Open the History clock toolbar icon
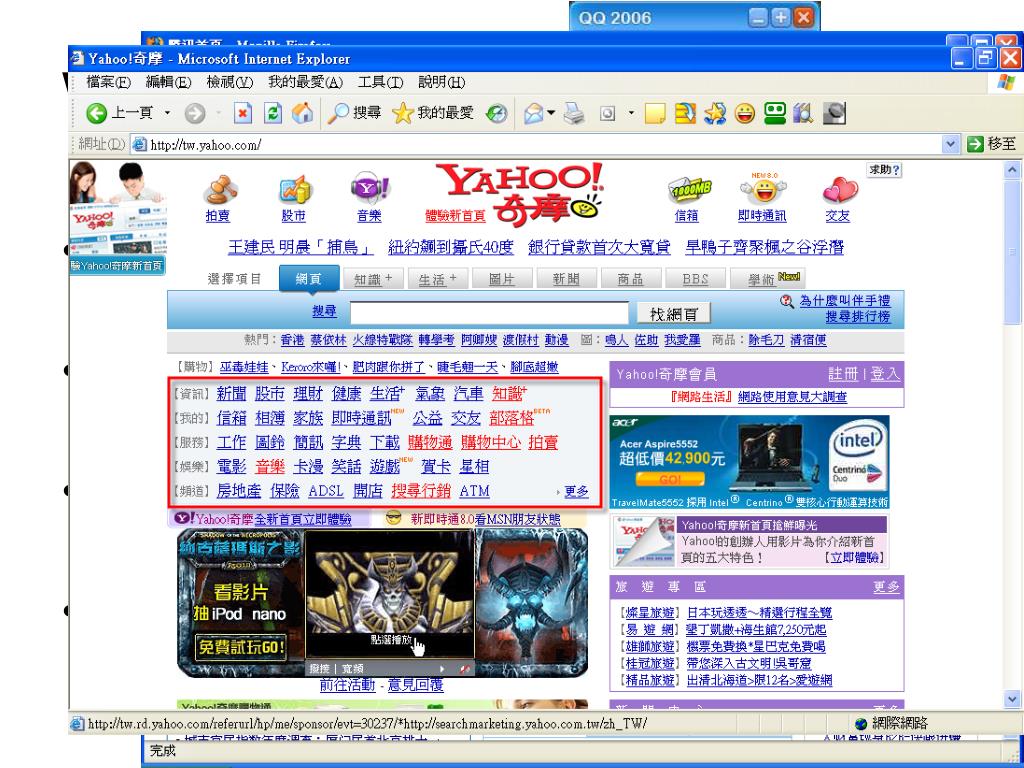 (496, 113)
